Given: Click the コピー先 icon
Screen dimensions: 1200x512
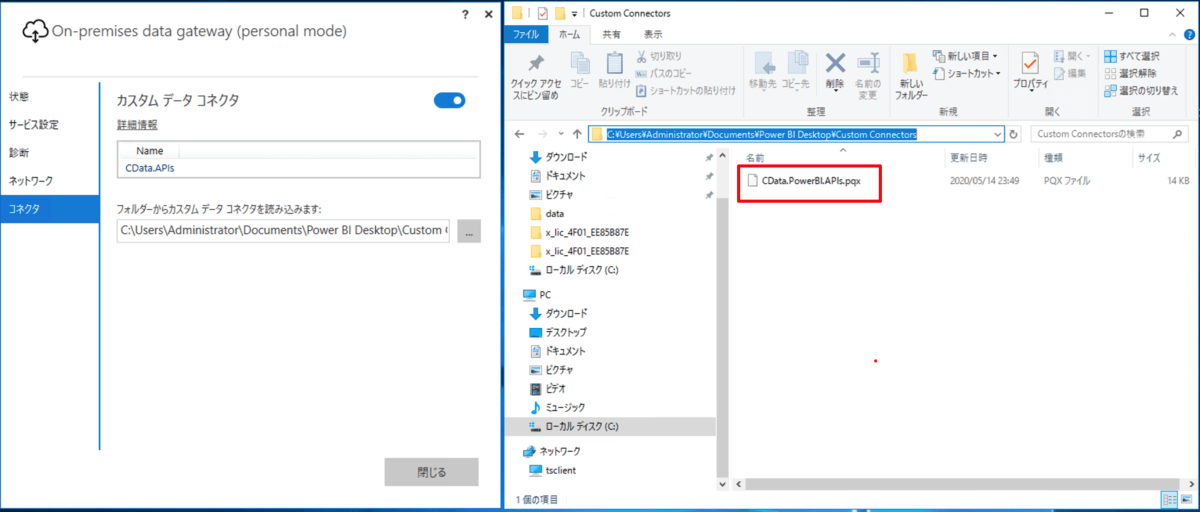Looking at the screenshot, I should pos(796,63).
